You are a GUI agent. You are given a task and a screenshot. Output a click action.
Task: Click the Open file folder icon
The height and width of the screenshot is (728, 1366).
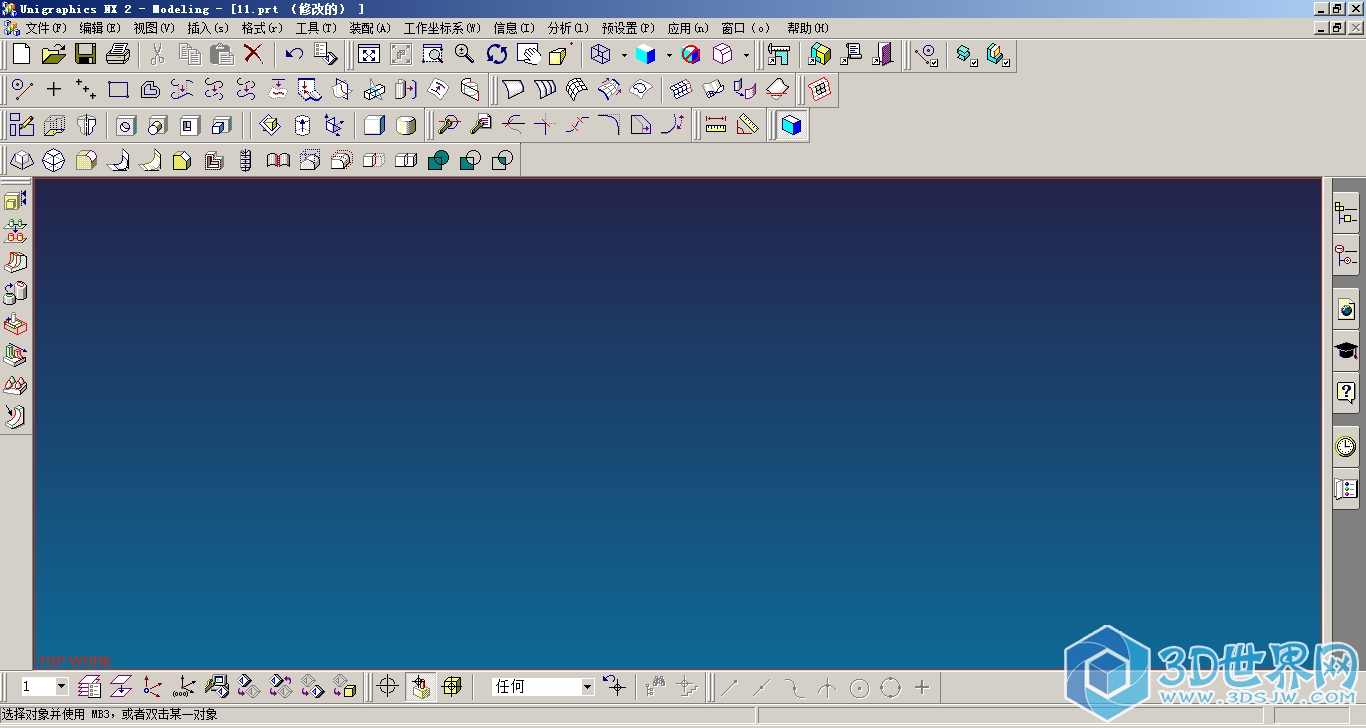tap(53, 54)
